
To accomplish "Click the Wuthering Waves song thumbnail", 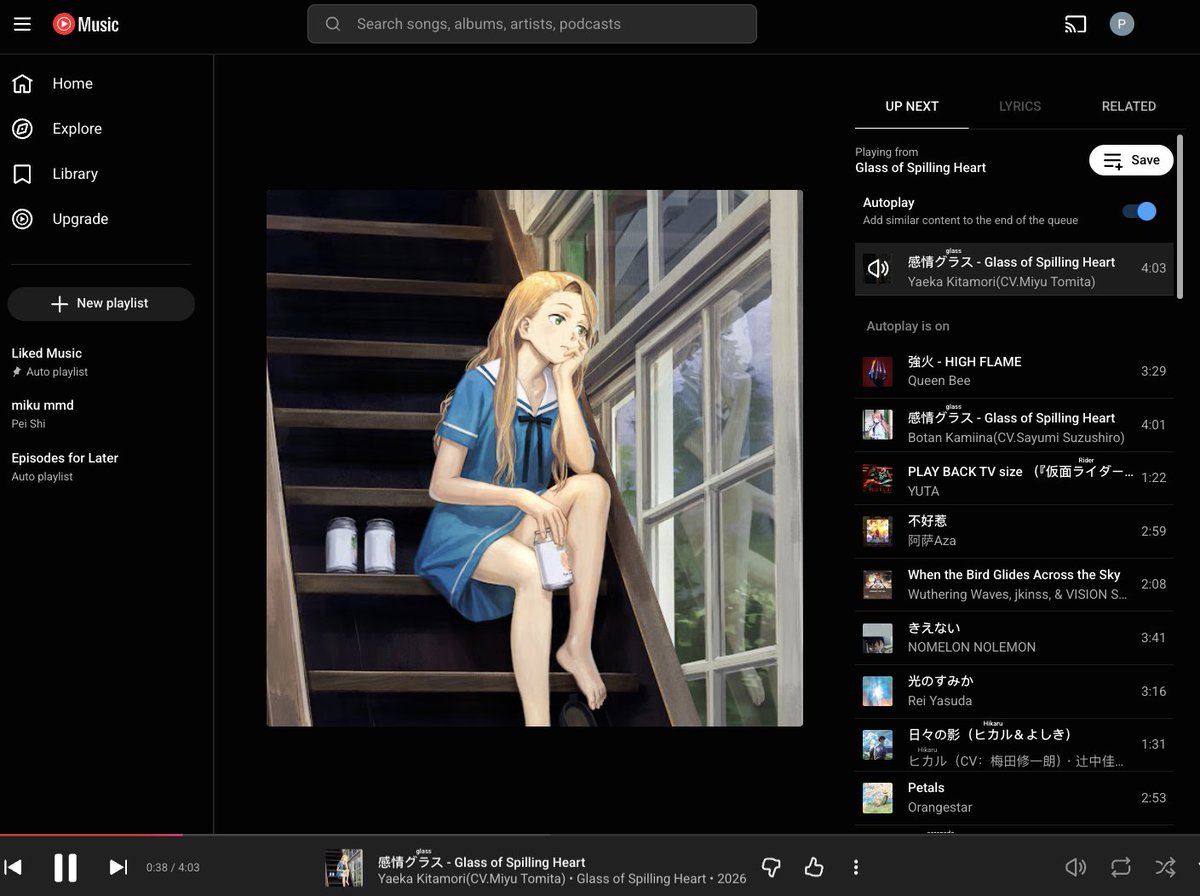I will [878, 584].
